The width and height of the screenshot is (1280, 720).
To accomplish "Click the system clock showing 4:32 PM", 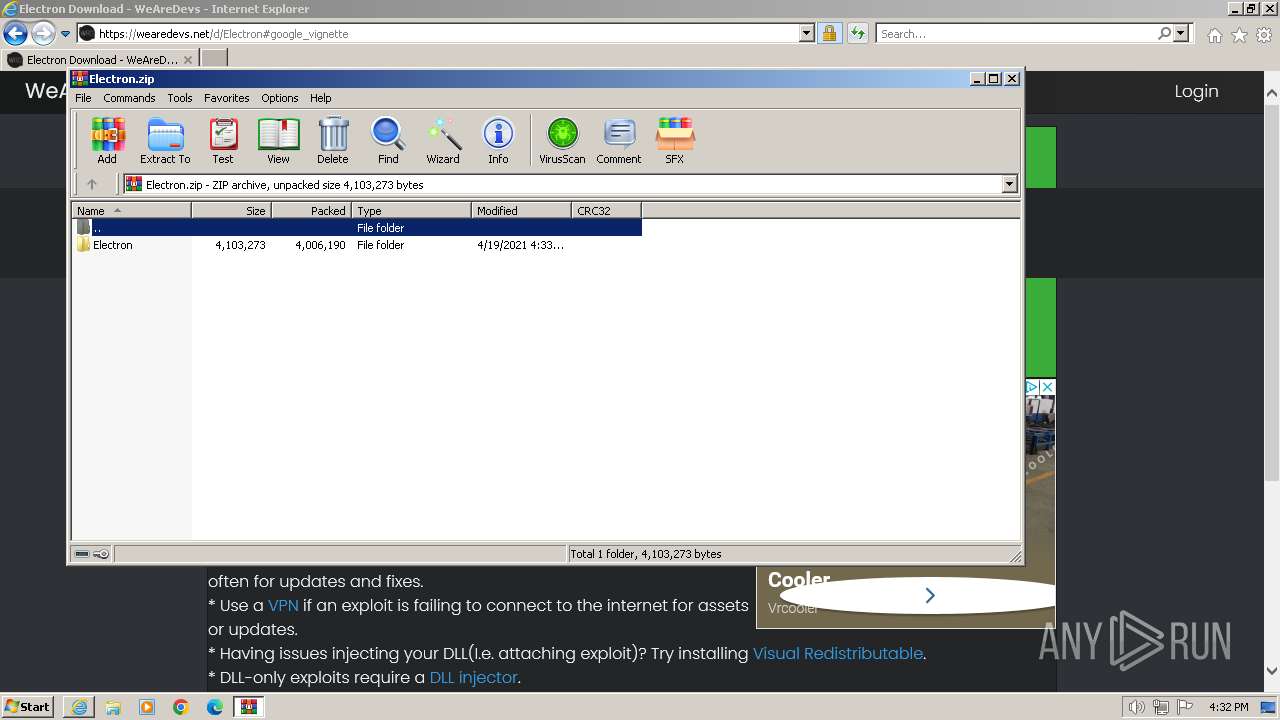I will tap(1228, 707).
